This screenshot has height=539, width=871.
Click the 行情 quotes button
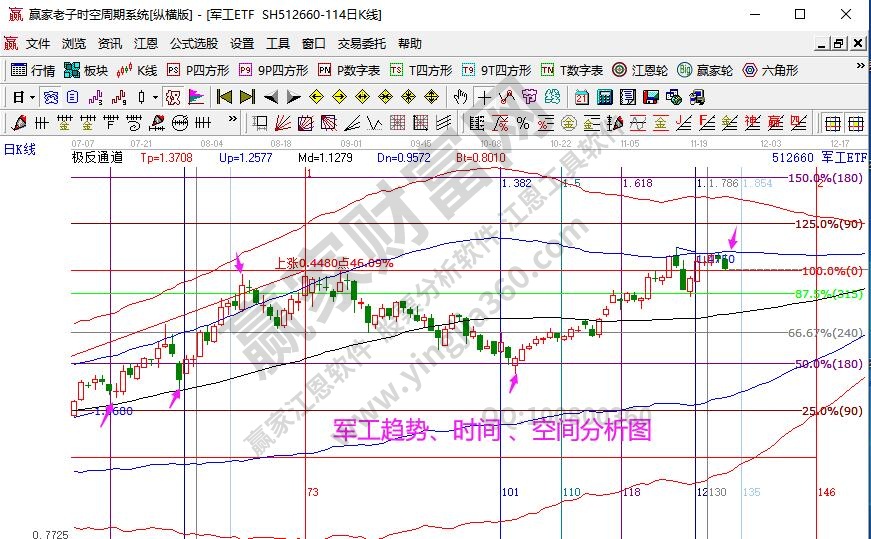coord(33,70)
